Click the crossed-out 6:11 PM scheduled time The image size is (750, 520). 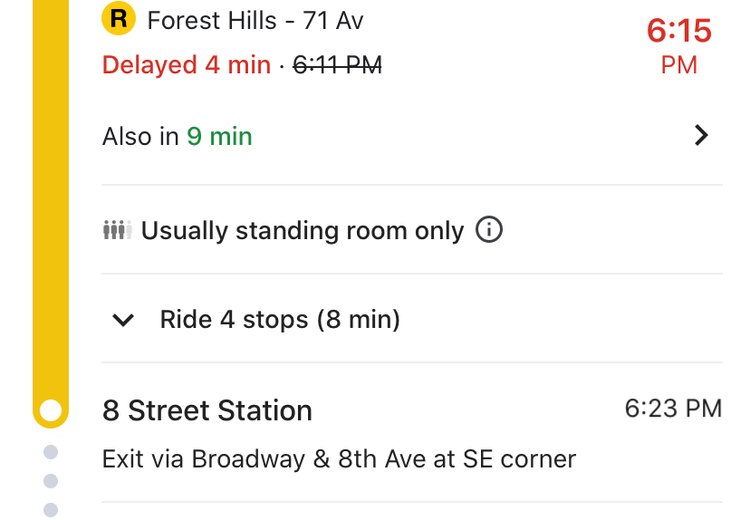(x=337, y=65)
